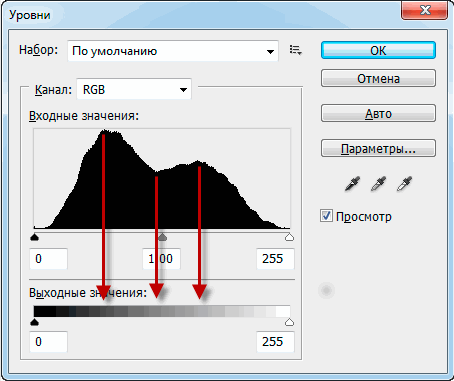Click the Входные значения label
The width and height of the screenshot is (454, 381).
pos(84,116)
